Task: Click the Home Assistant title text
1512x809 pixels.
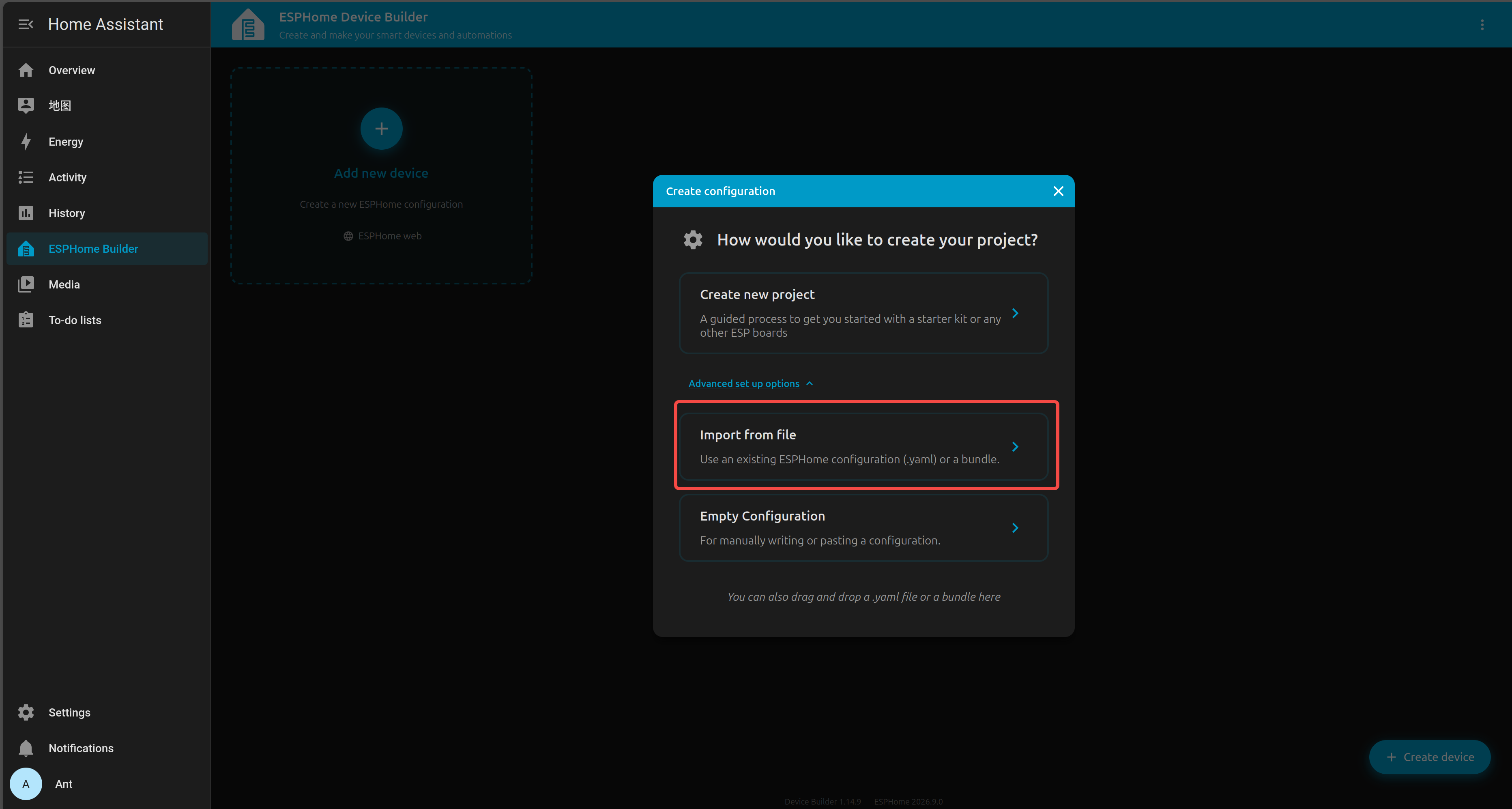Action: coord(105,24)
